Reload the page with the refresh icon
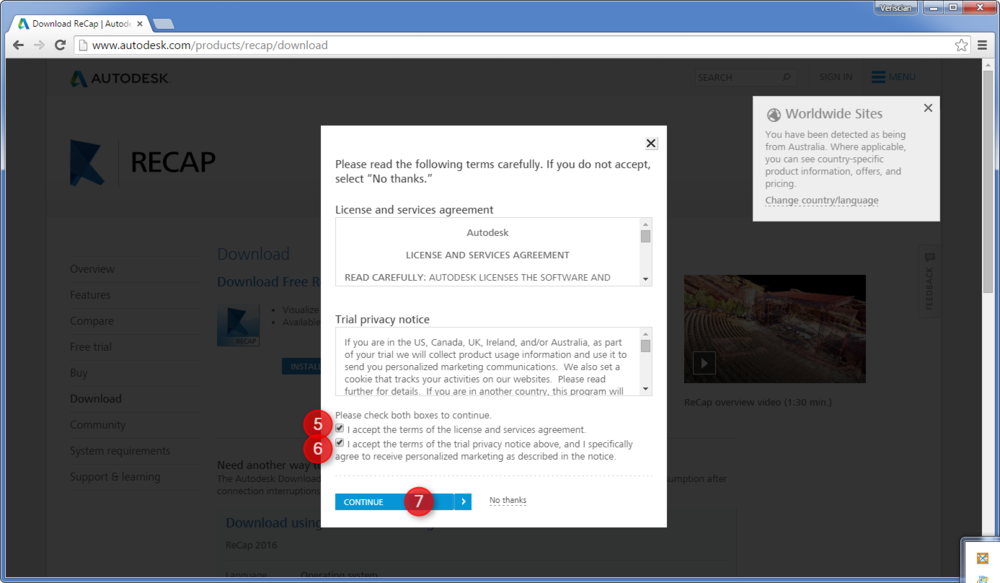This screenshot has width=1000, height=583. point(60,45)
